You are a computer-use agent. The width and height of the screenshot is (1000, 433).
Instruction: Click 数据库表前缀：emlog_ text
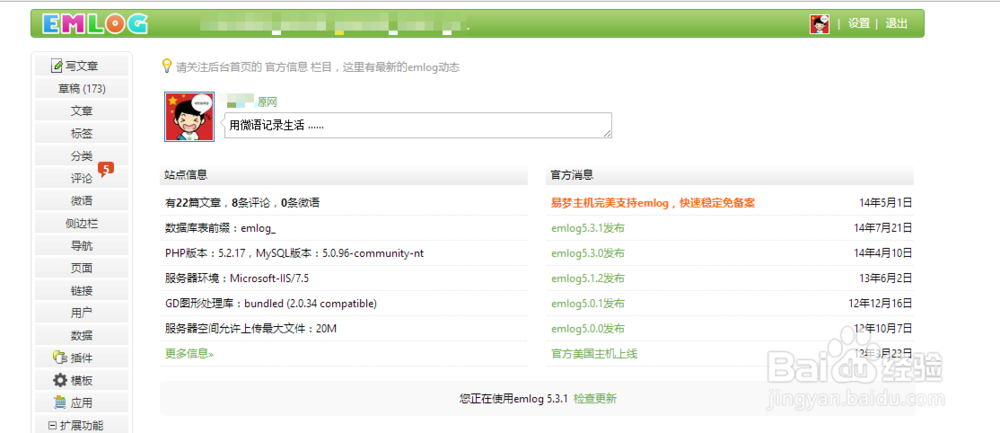tap(221, 228)
